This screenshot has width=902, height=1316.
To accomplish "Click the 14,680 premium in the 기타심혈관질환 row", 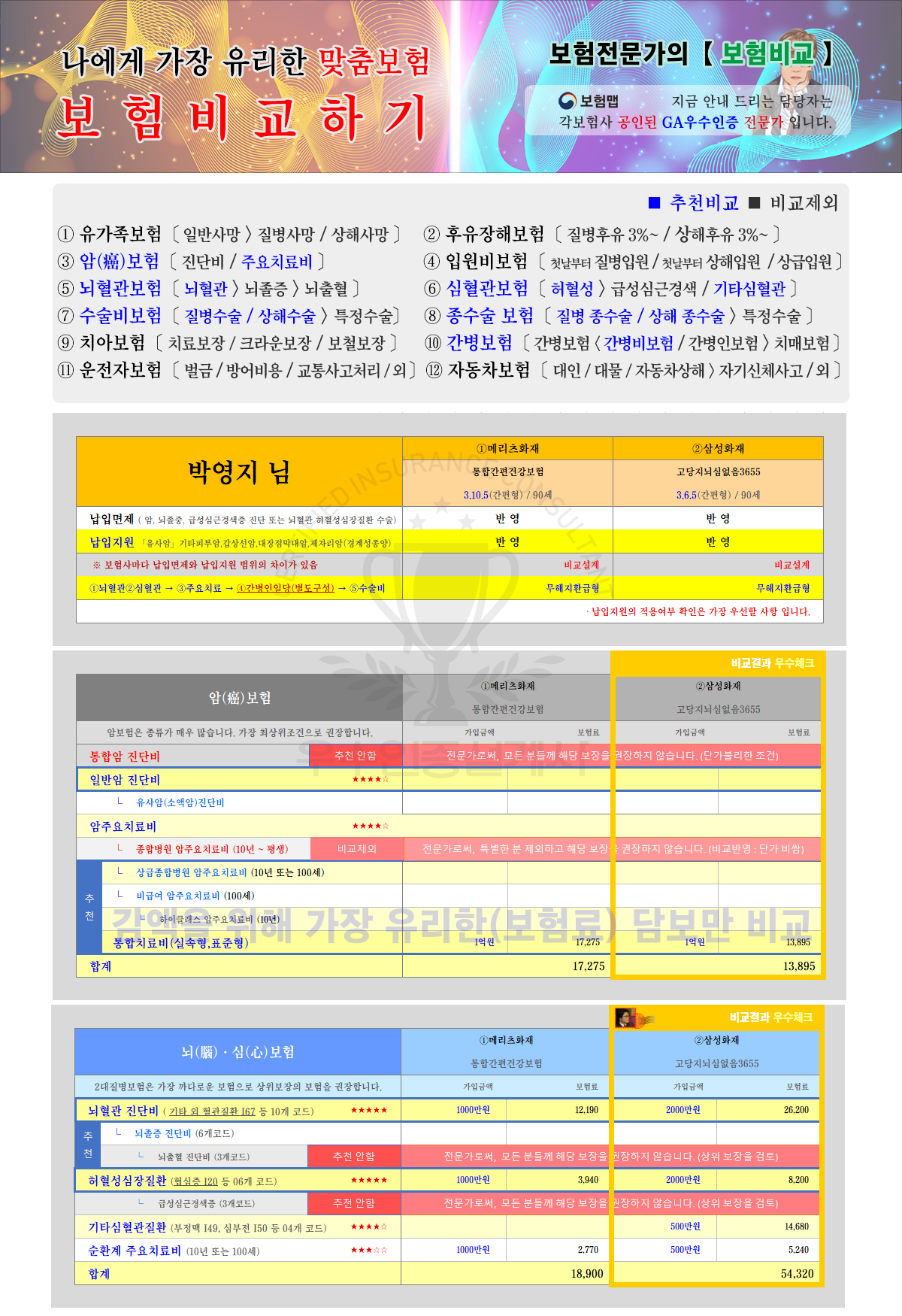I will click(x=797, y=1227).
